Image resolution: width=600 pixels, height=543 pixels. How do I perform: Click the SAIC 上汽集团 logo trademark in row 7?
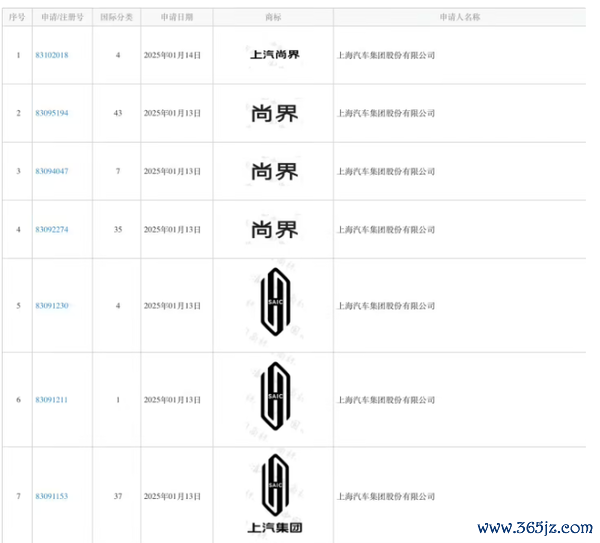tap(275, 494)
